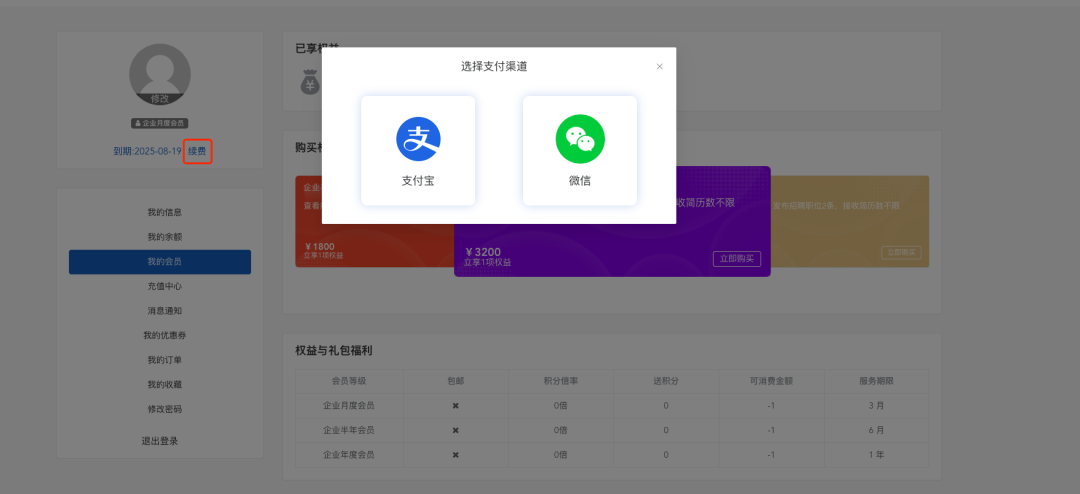Click the 企业年度会员 table row label

coord(349,455)
